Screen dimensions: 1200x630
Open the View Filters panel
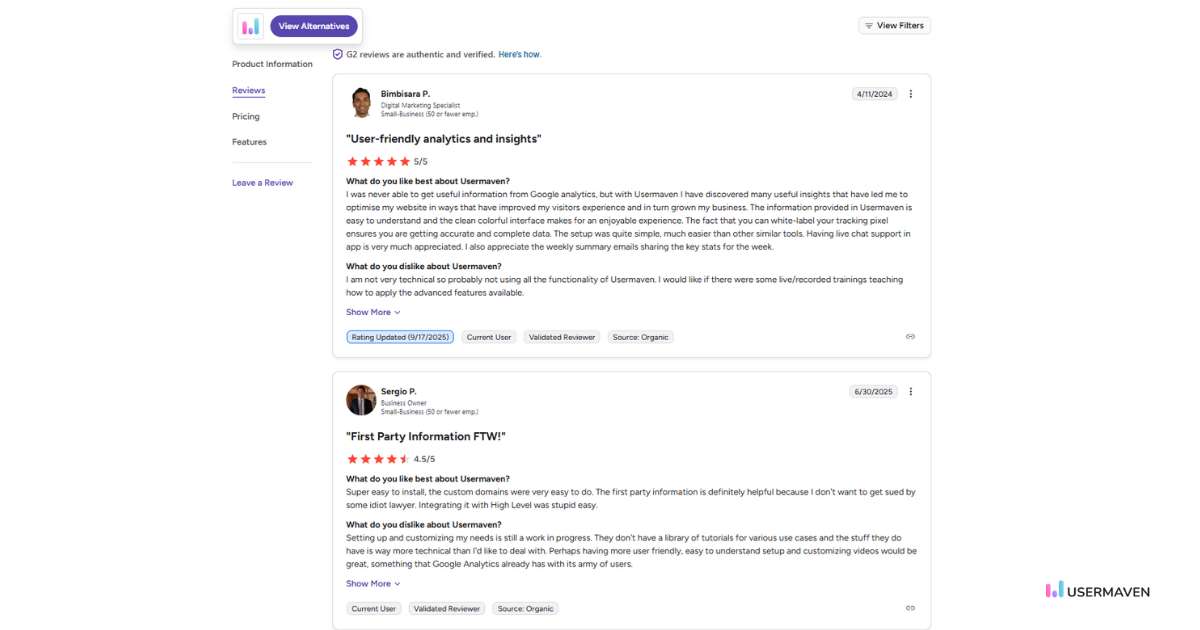(894, 25)
